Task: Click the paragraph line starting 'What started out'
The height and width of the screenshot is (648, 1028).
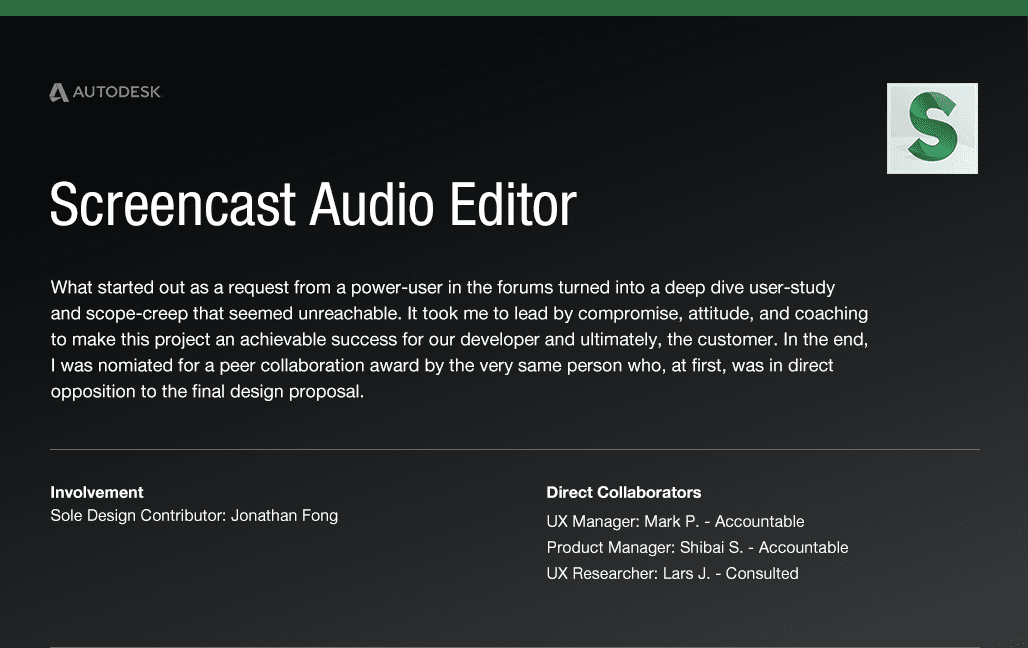Action: [443, 288]
